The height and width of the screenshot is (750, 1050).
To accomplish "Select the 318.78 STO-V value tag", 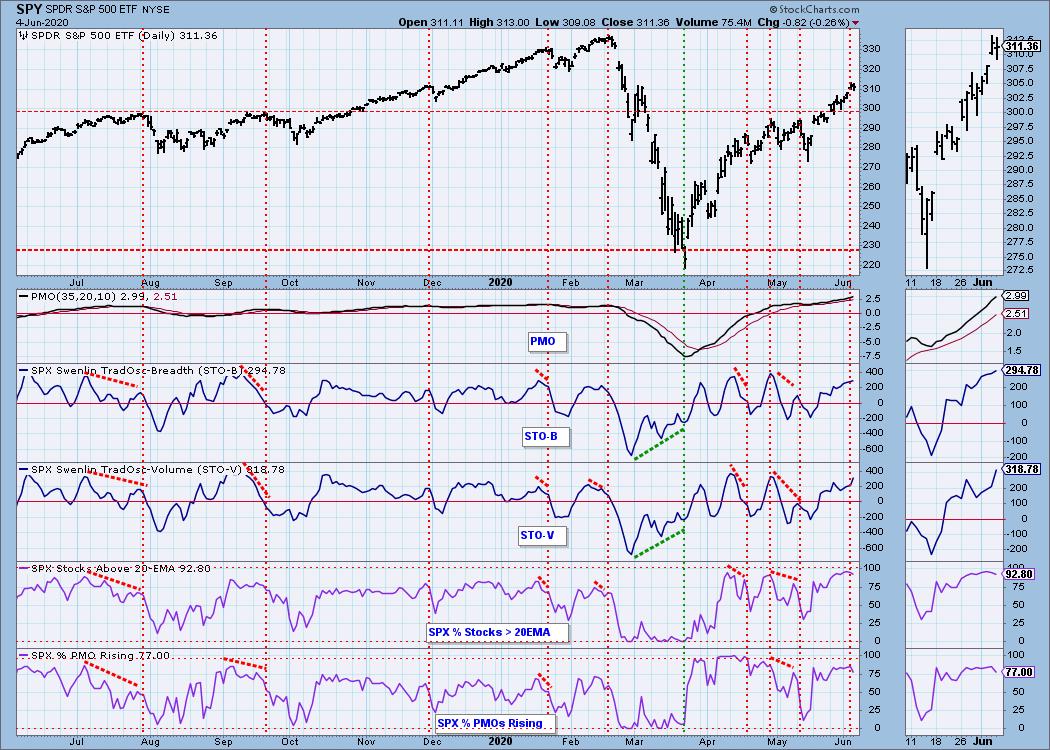I will pyautogui.click(x=1023, y=469).
